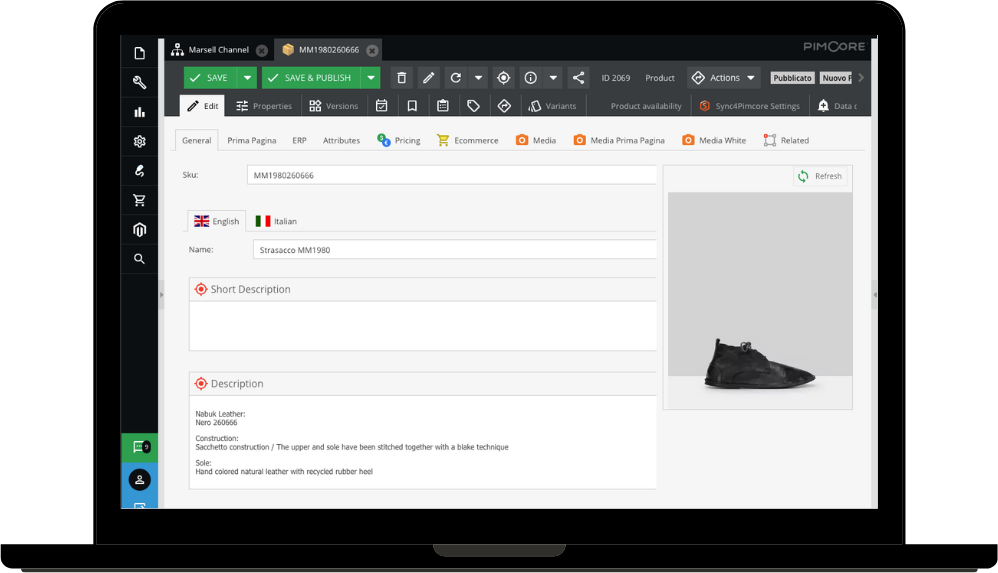Click into the Short Description text area

click(423, 325)
